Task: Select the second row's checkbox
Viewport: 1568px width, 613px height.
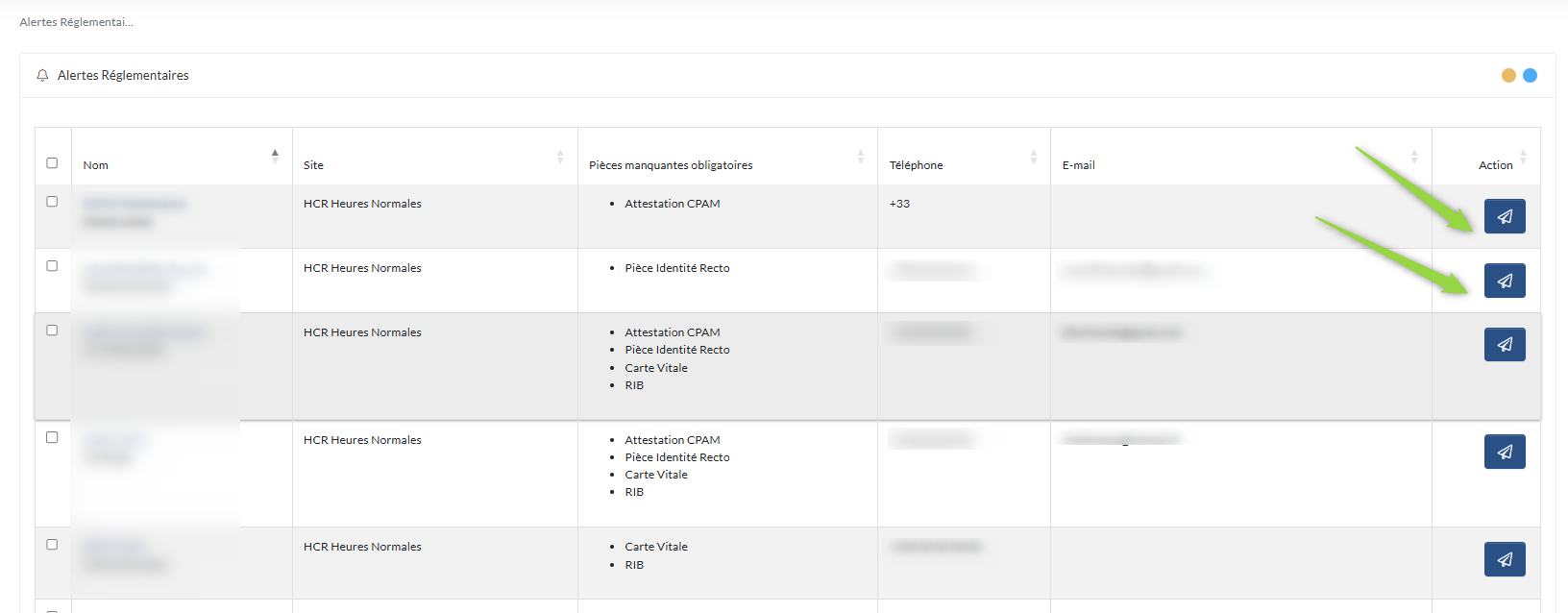Action: tap(52, 266)
